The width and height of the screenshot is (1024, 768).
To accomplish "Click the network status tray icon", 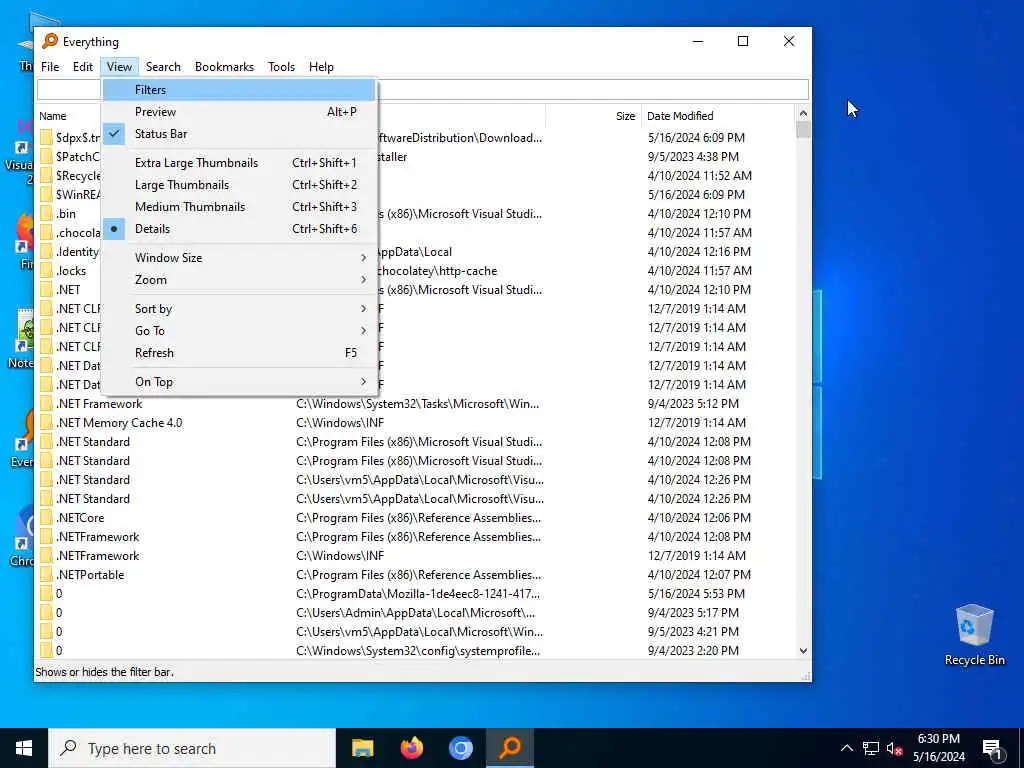I will [x=871, y=748].
